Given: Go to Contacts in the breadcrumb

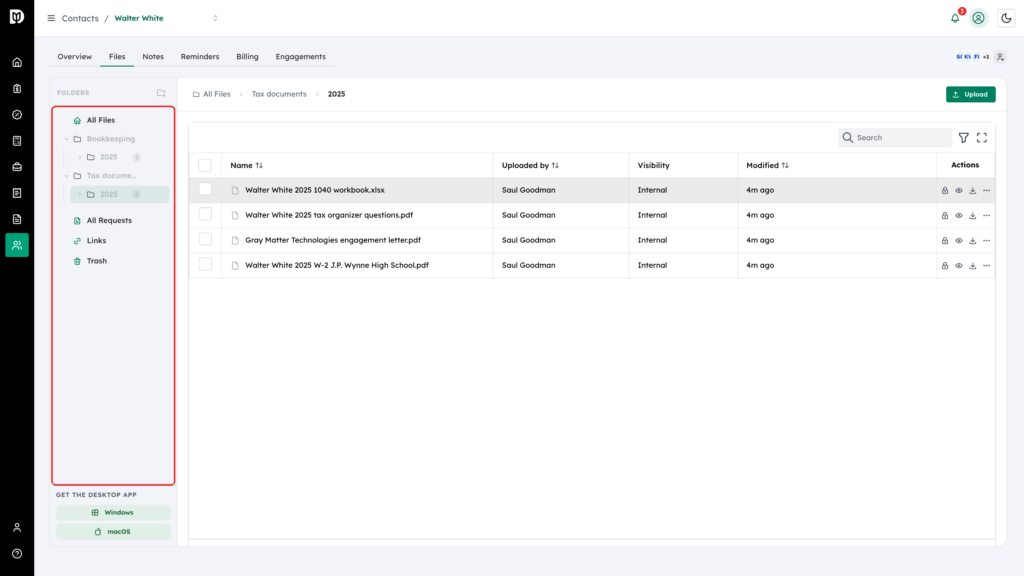Looking at the screenshot, I should click(x=80, y=18).
